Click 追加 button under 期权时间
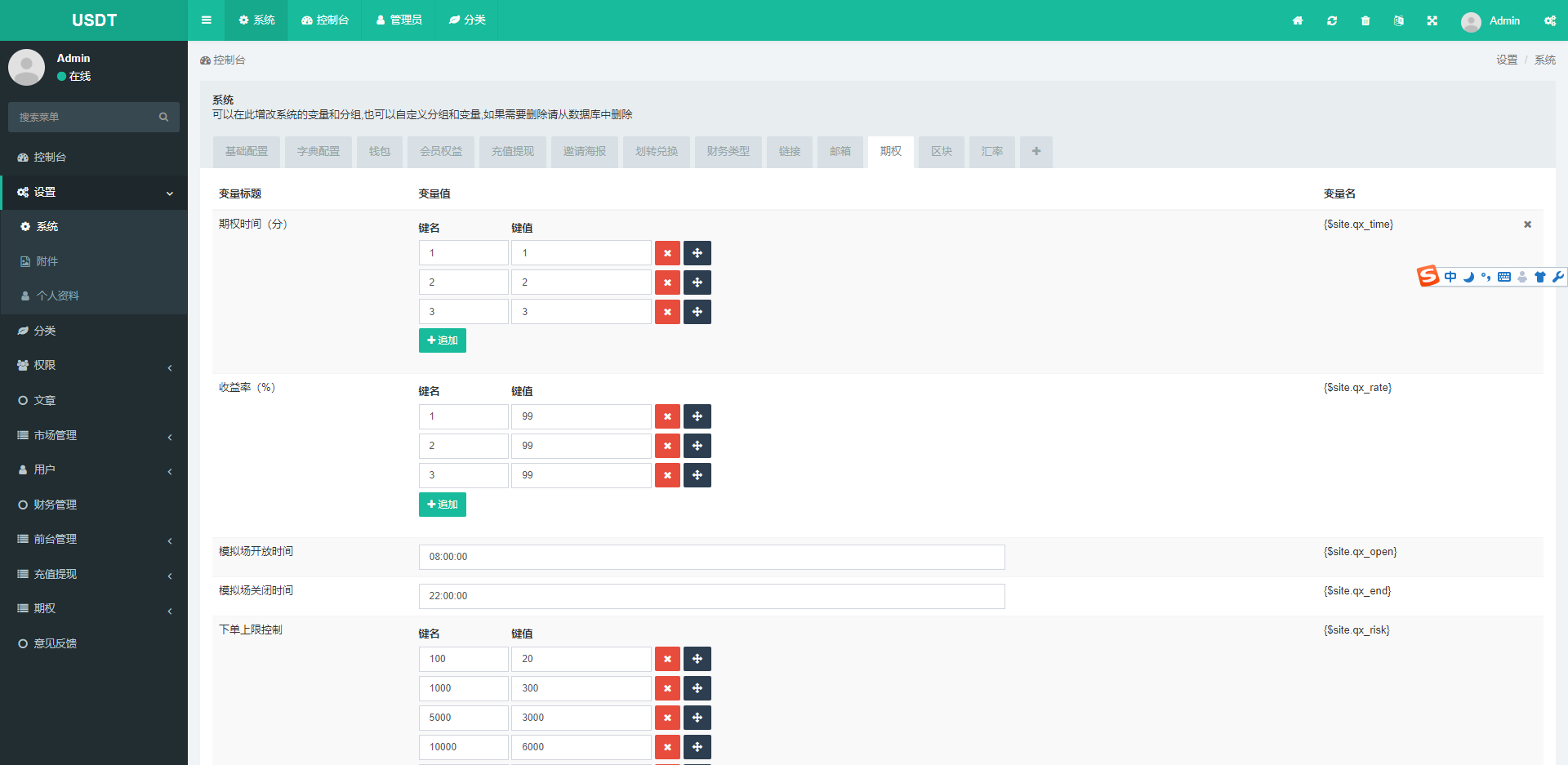Viewport: 1568px width, 765px height. [x=442, y=340]
